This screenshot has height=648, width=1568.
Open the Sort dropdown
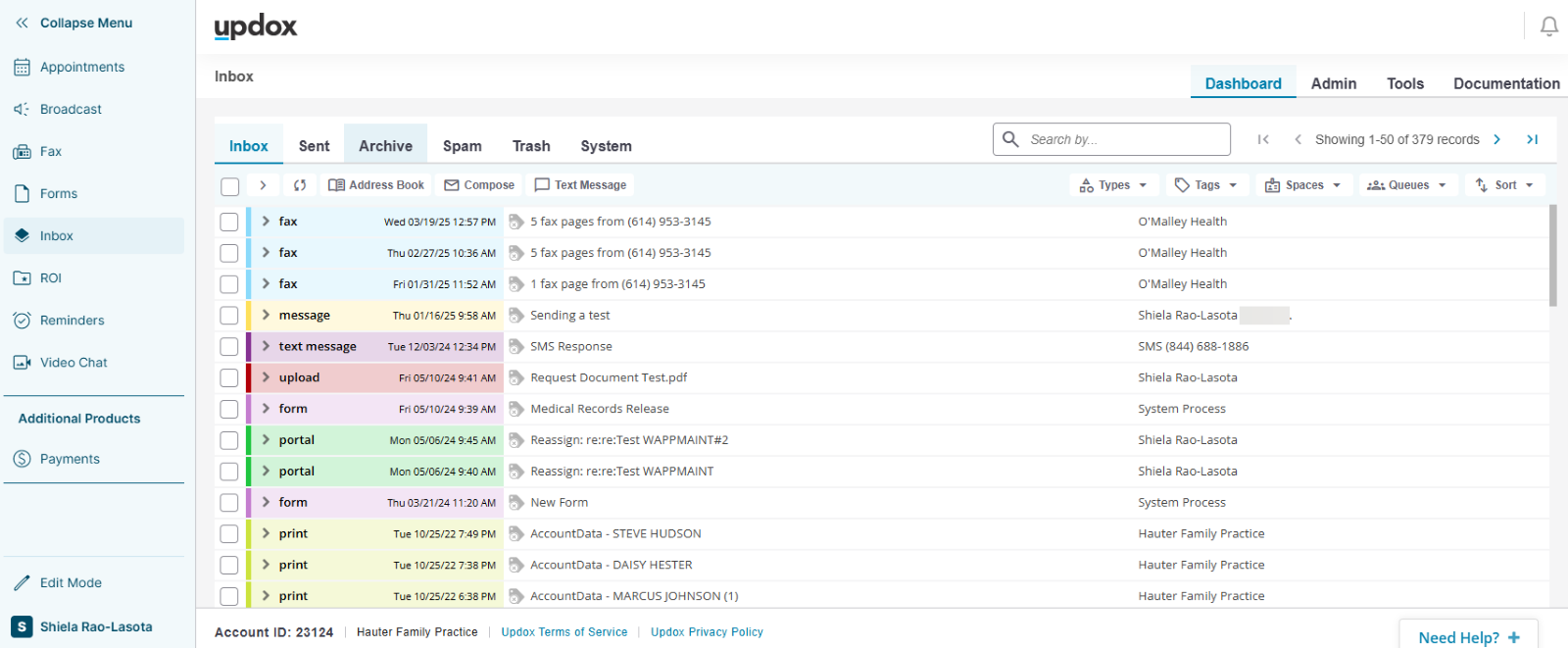1505,184
